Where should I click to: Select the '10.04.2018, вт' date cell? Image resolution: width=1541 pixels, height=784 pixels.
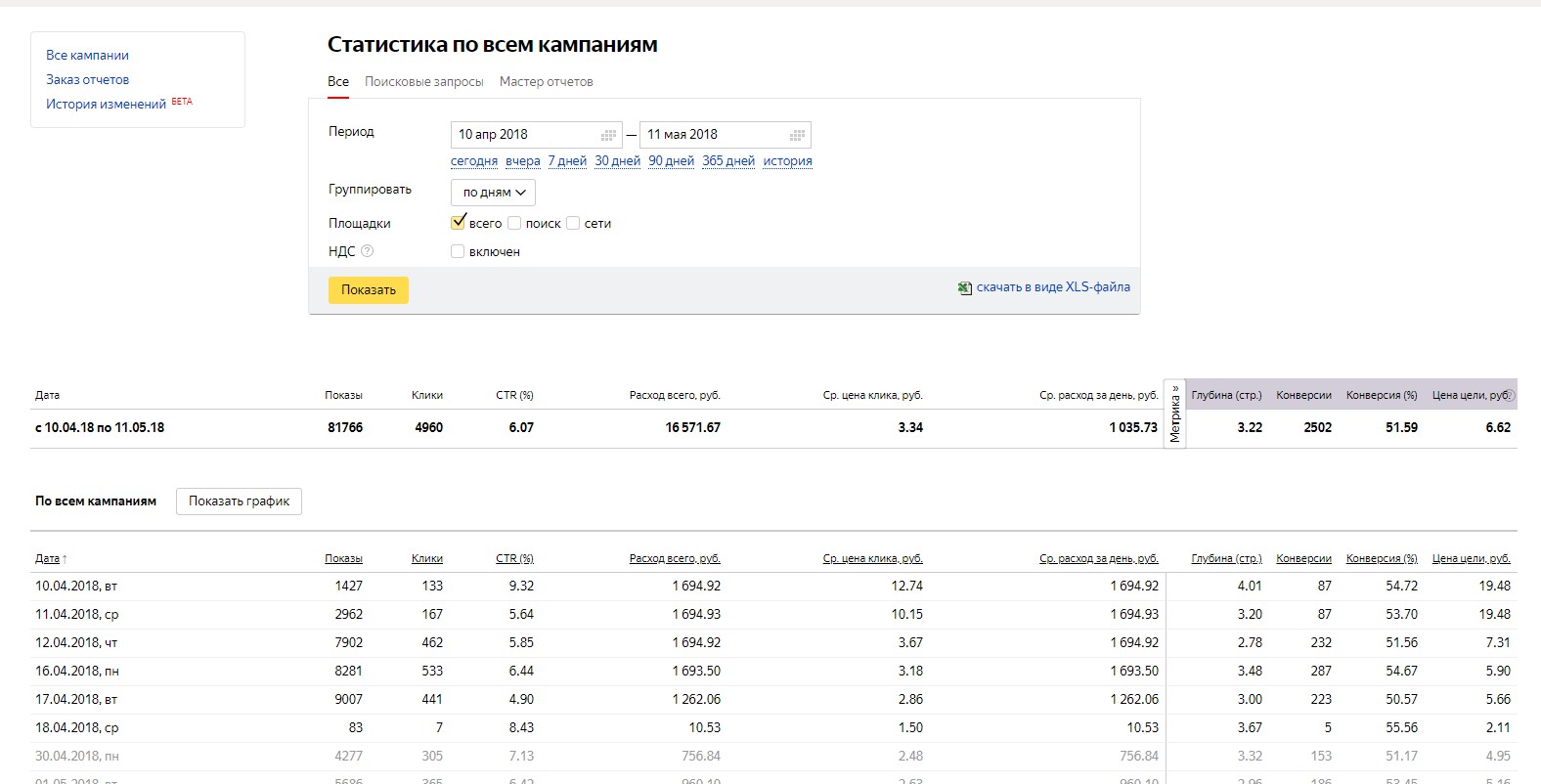(x=76, y=586)
